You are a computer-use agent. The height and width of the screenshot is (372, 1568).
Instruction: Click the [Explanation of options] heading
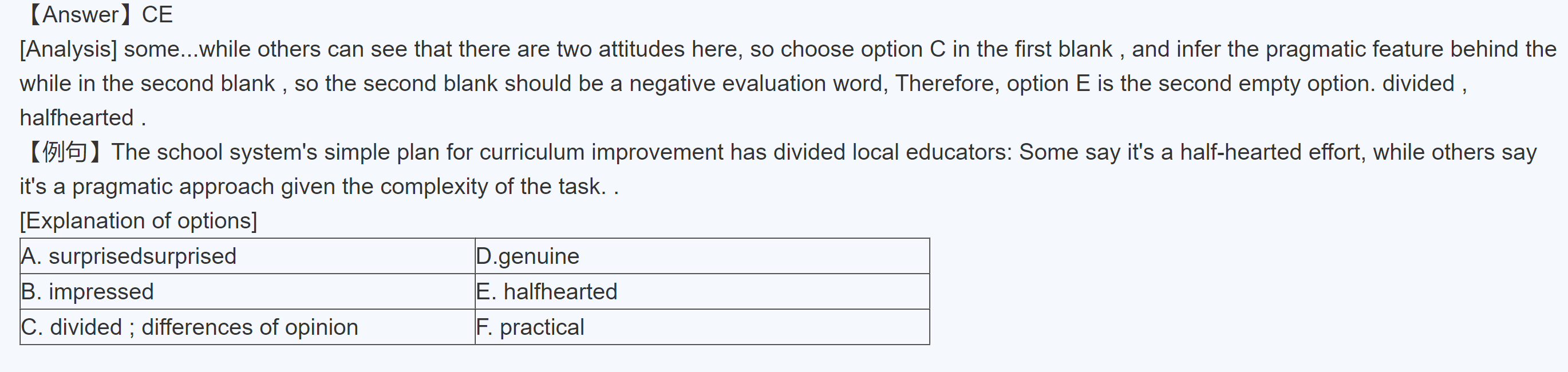pos(138,220)
